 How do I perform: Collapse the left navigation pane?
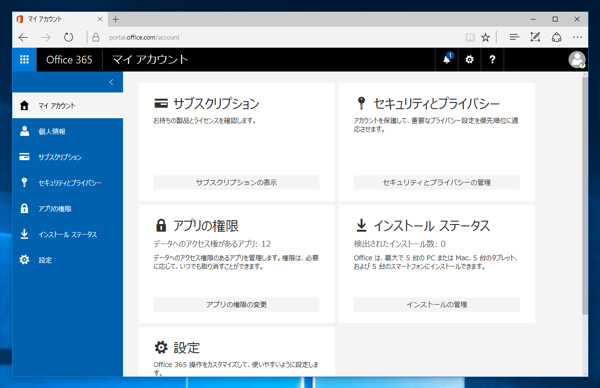[111, 82]
